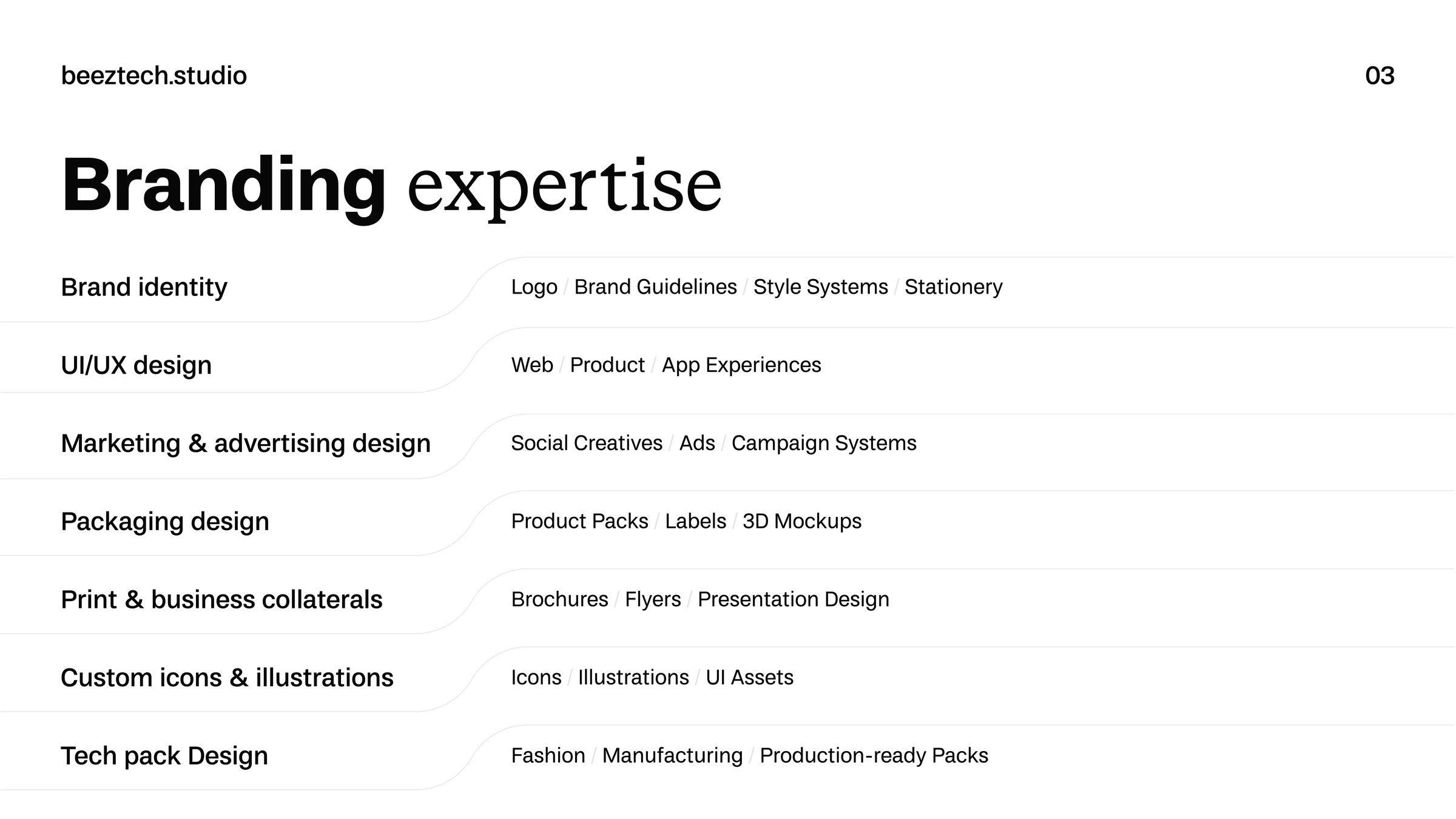Open Print & business collaterals
This screenshot has height=819, width=1456.
pyautogui.click(x=222, y=599)
